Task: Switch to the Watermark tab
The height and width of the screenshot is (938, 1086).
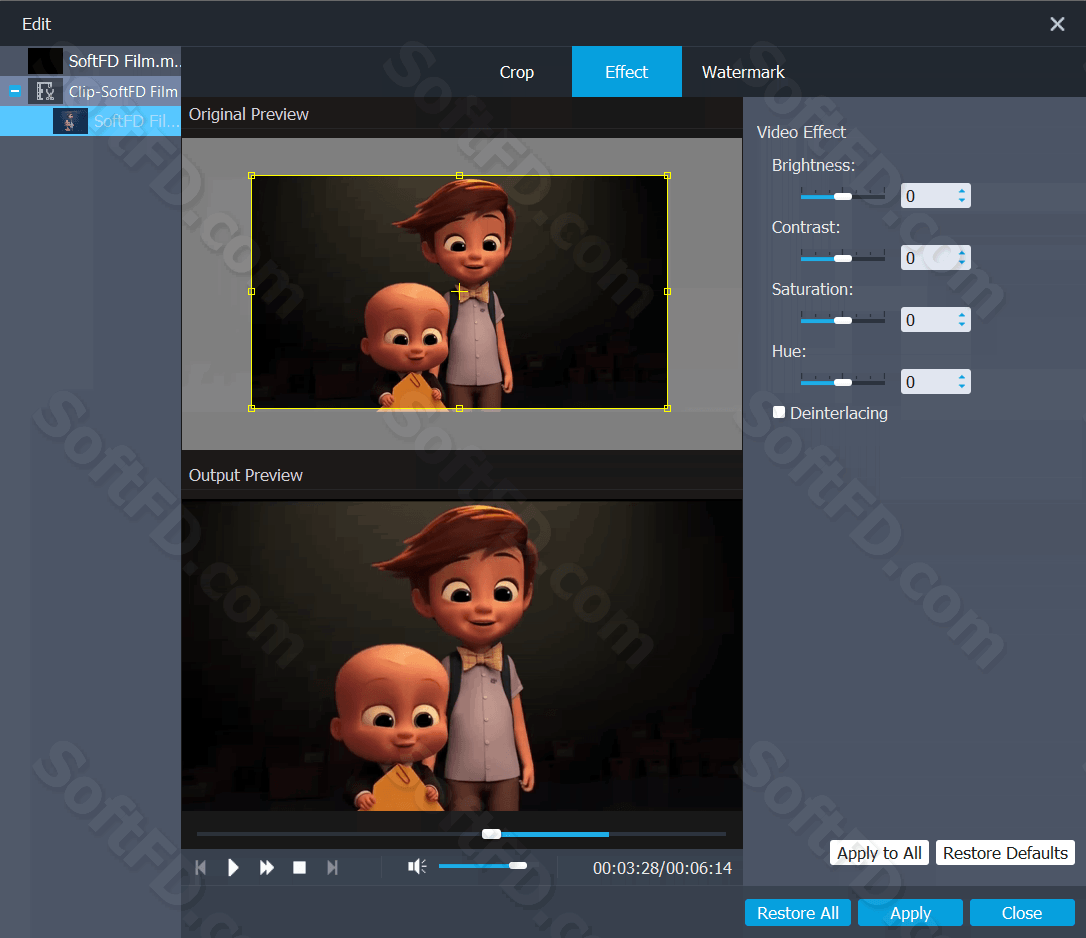Action: pos(743,72)
